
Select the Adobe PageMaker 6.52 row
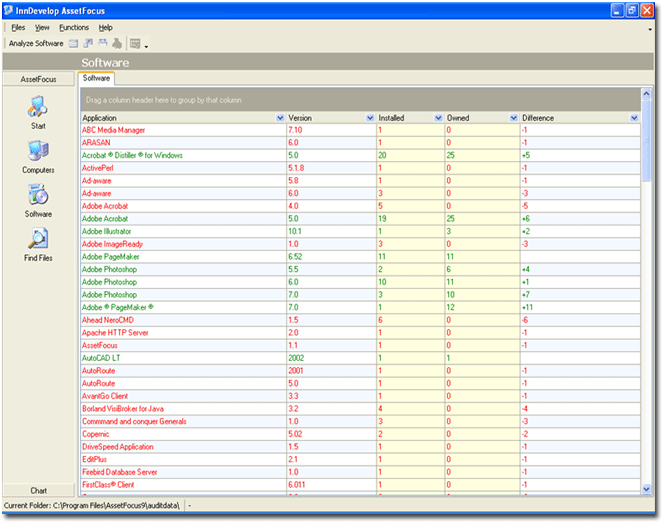click(361, 257)
